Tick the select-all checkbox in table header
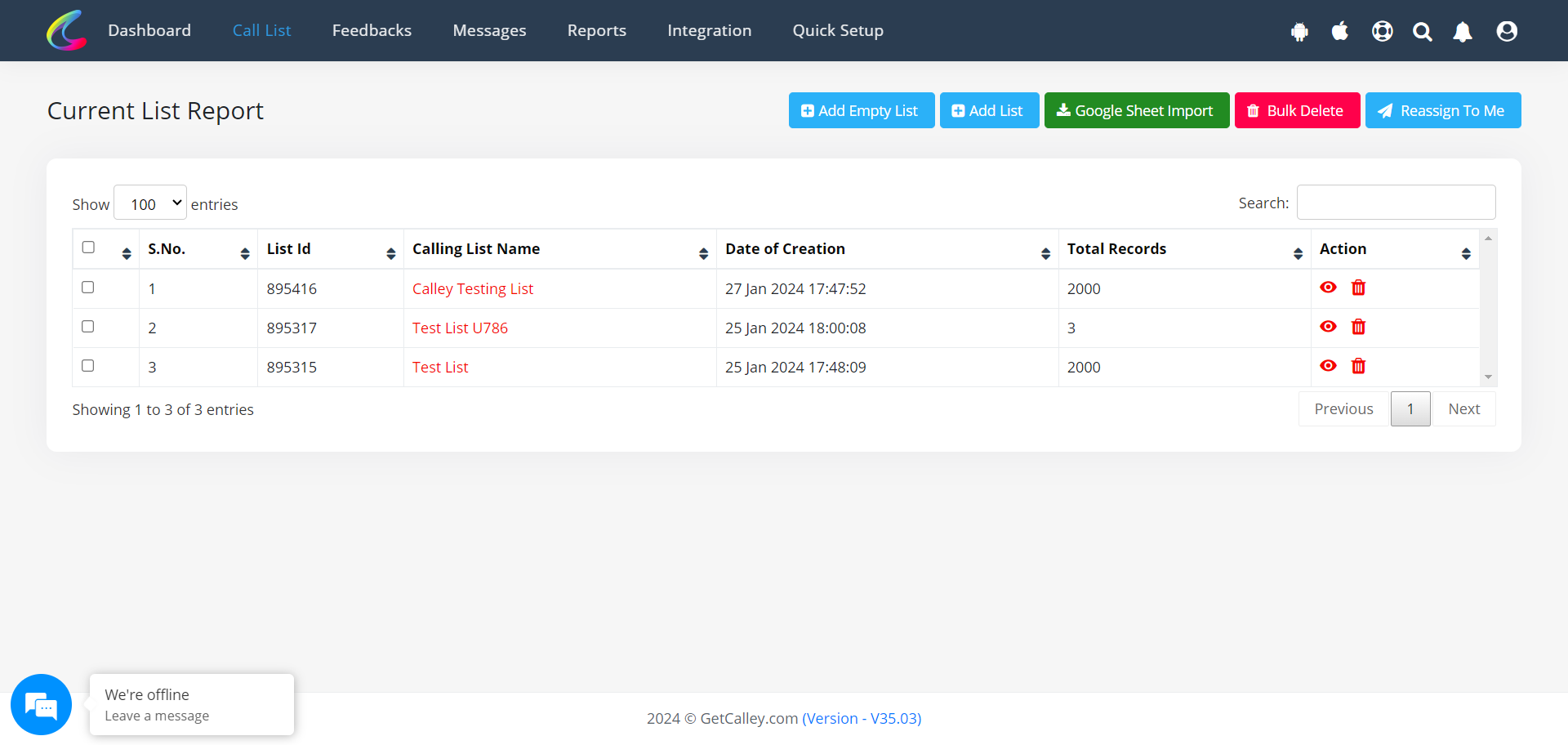Screen dimensions: 1568x745 pyautogui.click(x=88, y=248)
